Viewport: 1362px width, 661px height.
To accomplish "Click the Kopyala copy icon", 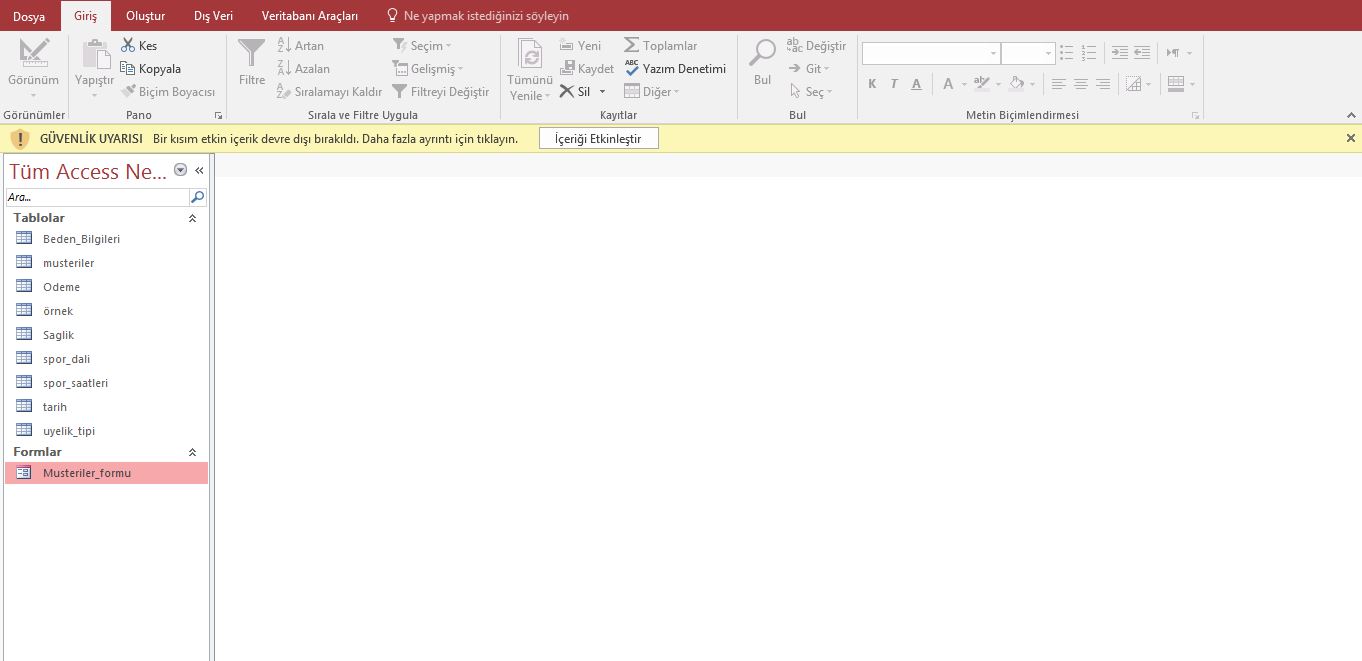I will pos(128,69).
